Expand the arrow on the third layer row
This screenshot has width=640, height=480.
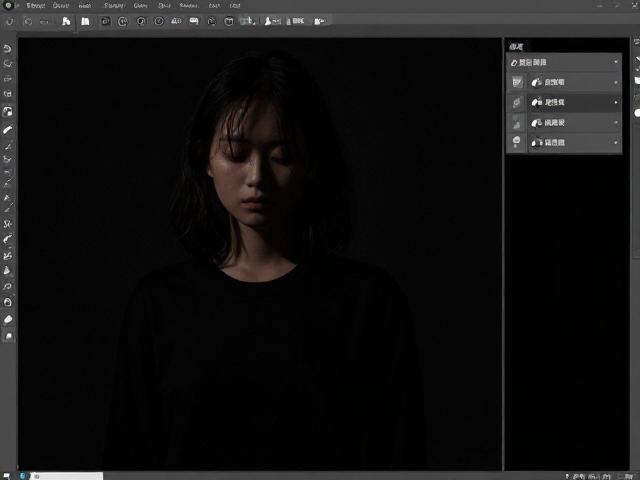pos(616,122)
